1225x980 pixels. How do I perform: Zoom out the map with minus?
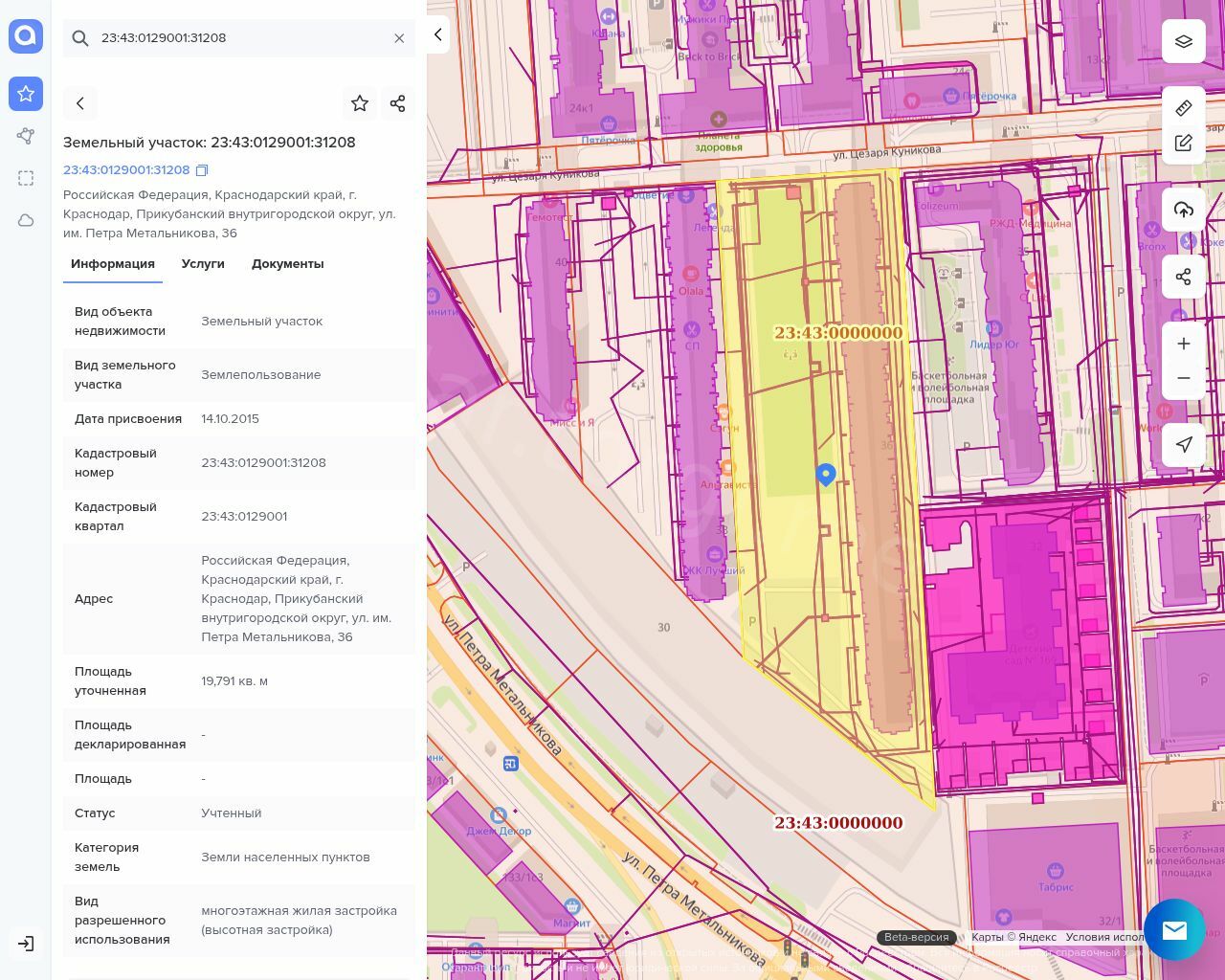[x=1183, y=378]
